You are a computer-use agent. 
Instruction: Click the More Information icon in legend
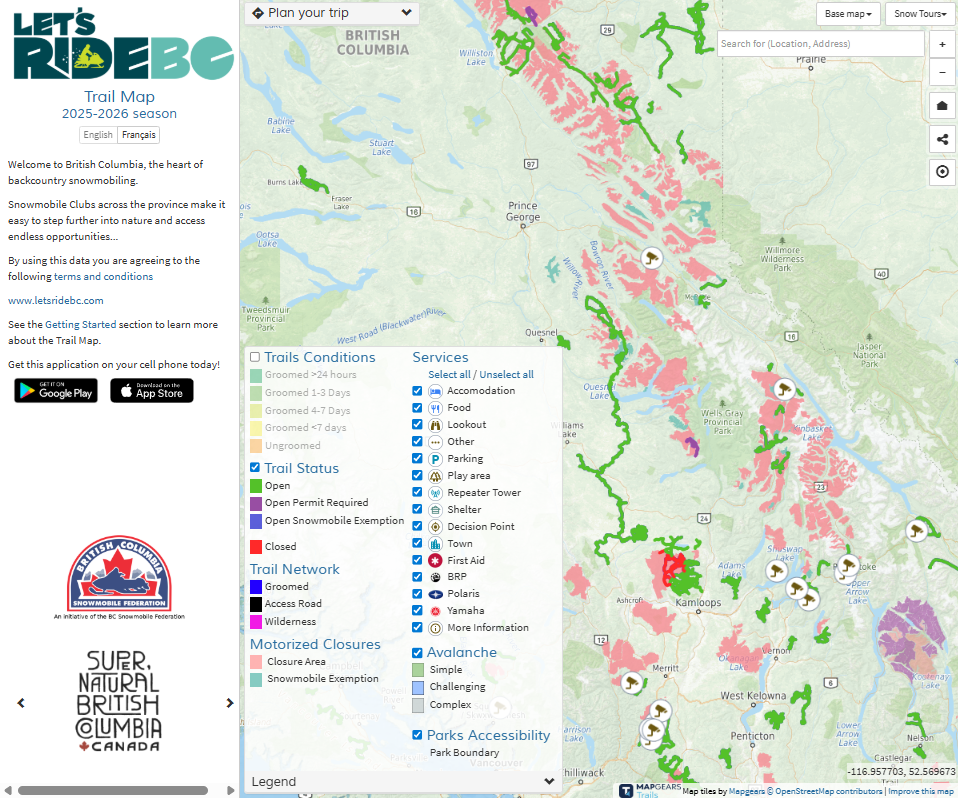pyautogui.click(x=435, y=629)
